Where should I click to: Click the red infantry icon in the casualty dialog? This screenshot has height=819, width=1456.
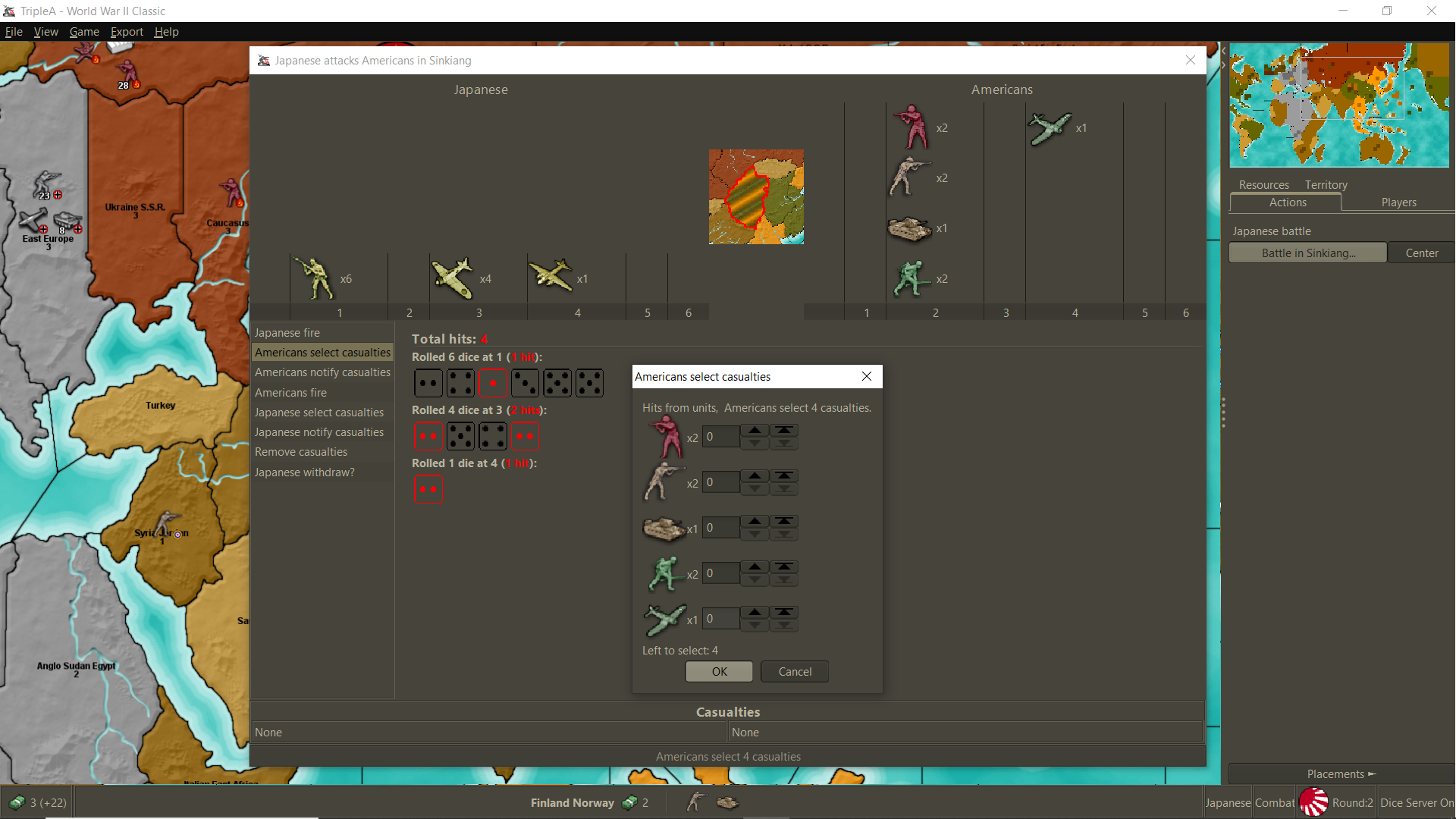tap(665, 437)
